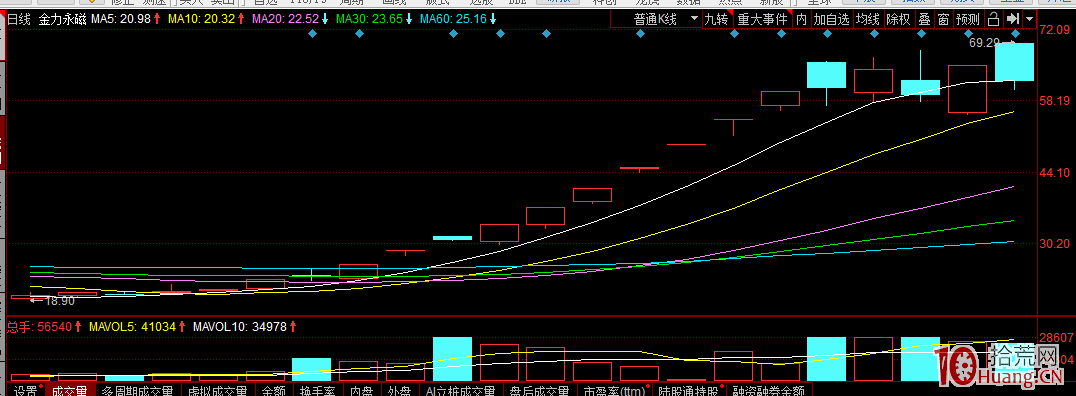The width and height of the screenshot is (1076, 396).
Task: Click the 重大事件 button
Action: tap(763, 19)
